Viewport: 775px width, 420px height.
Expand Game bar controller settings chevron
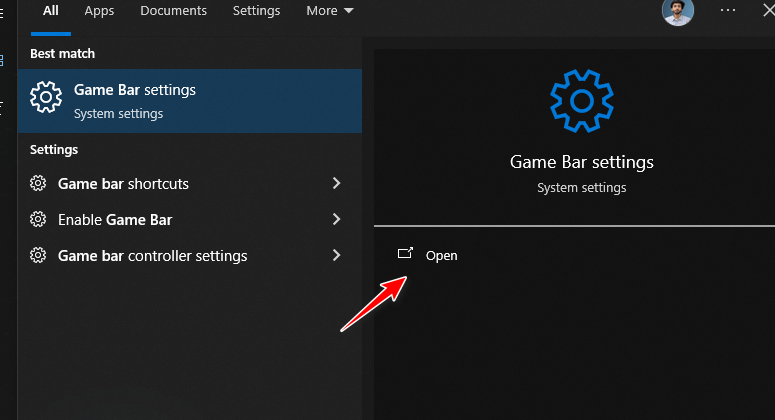click(x=337, y=255)
